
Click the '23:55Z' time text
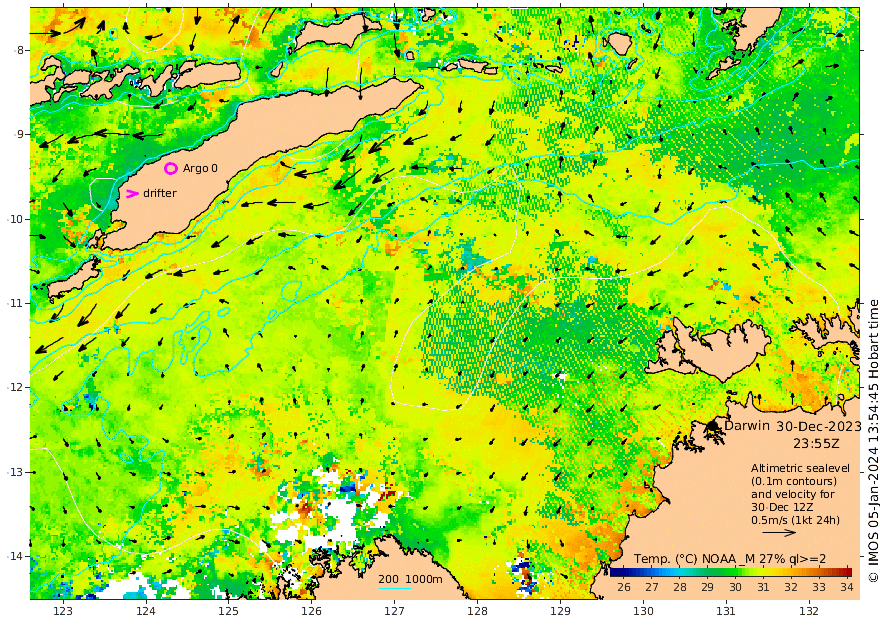click(817, 443)
